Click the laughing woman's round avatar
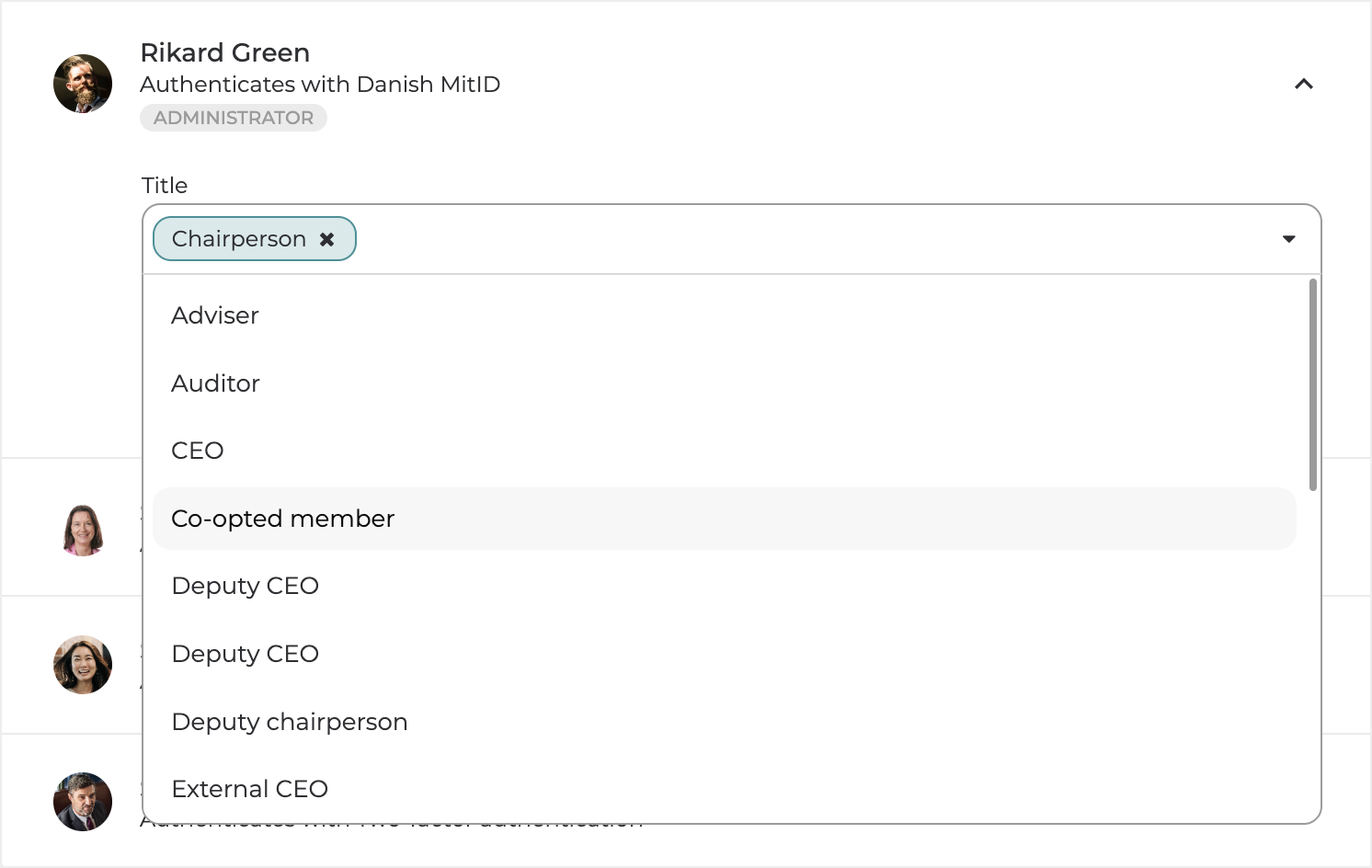 tap(83, 665)
